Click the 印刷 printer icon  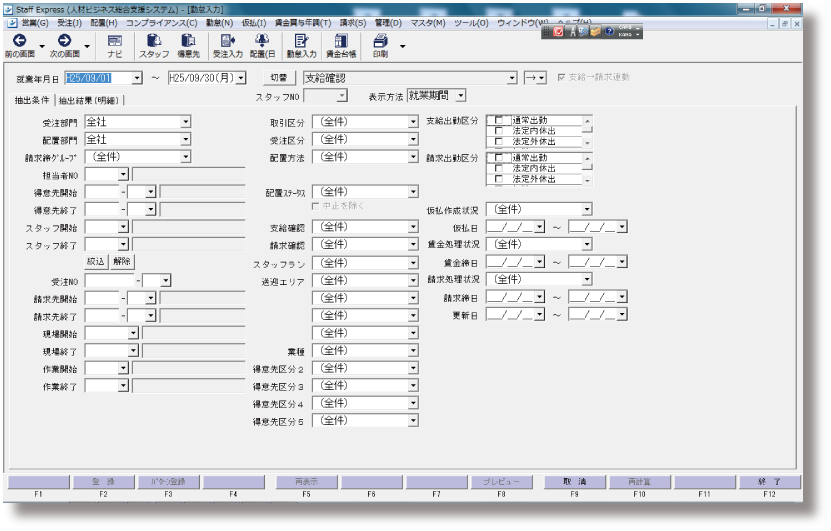tap(380, 40)
